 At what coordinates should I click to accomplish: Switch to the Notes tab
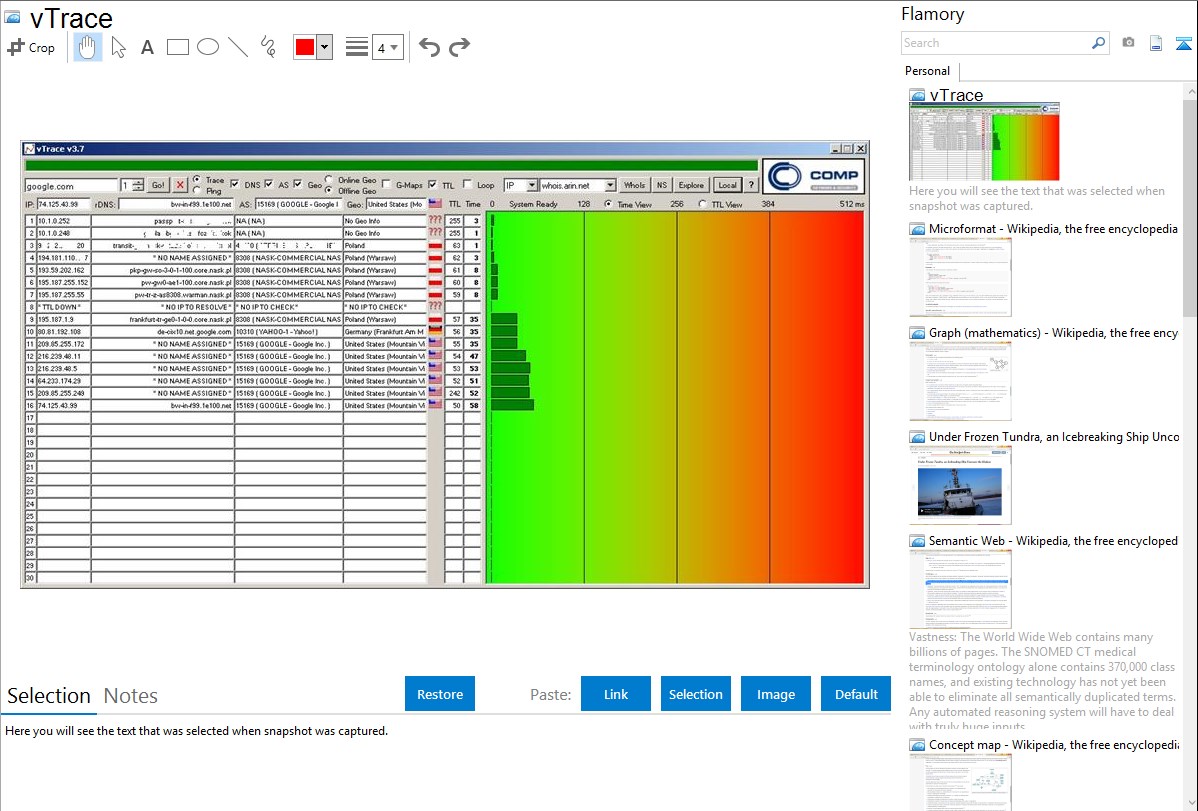point(131,696)
